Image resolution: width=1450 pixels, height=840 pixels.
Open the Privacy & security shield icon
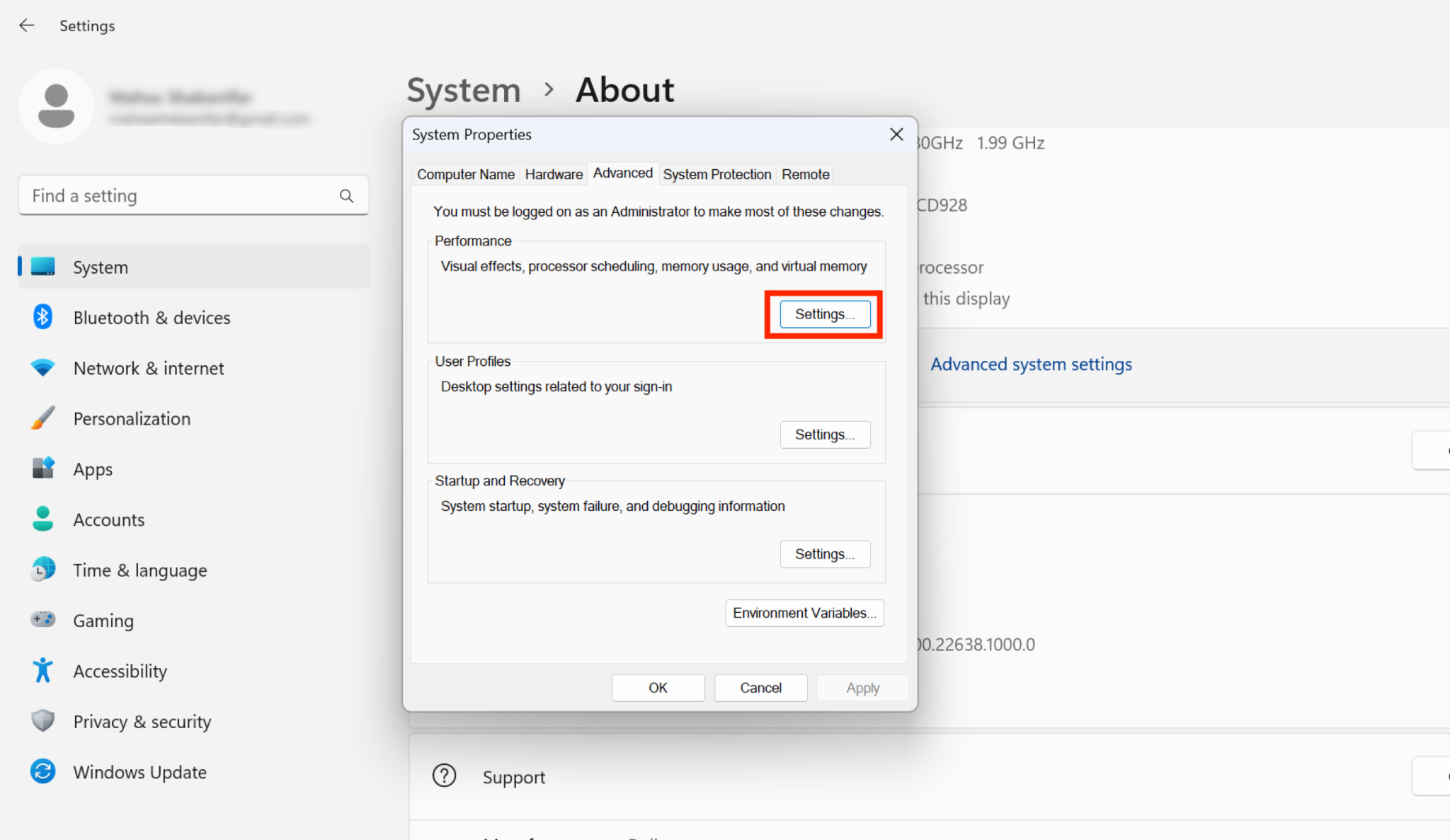pyautogui.click(x=42, y=720)
